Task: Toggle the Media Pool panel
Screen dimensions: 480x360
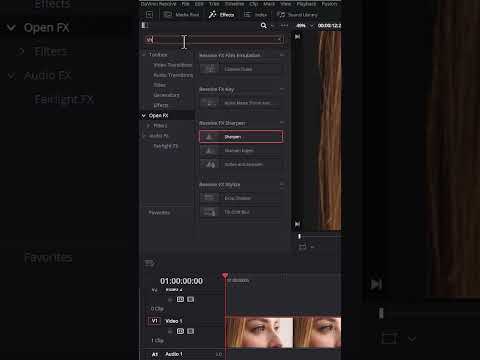Action: point(182,15)
